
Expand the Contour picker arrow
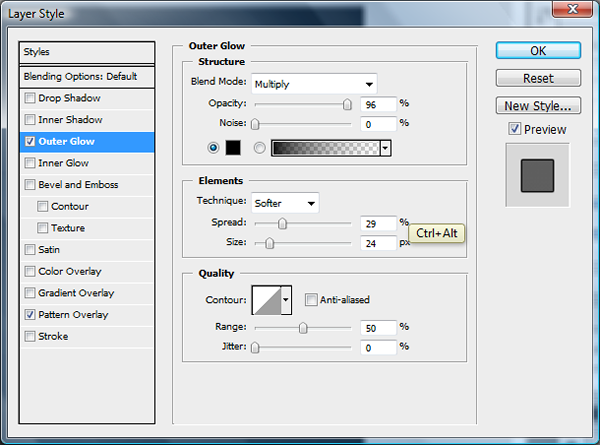pyautogui.click(x=286, y=299)
